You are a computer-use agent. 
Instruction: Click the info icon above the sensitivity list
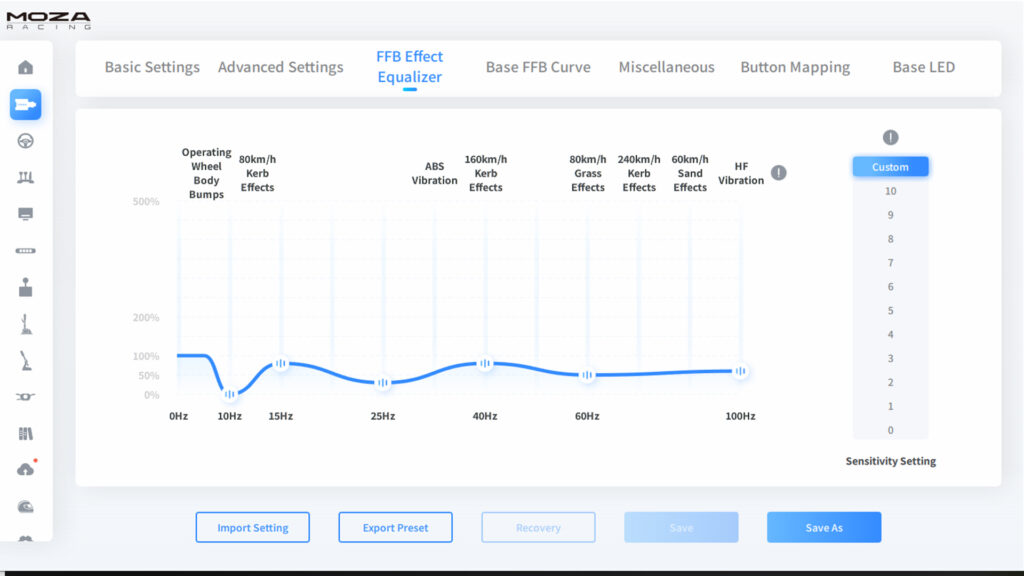(x=889, y=137)
